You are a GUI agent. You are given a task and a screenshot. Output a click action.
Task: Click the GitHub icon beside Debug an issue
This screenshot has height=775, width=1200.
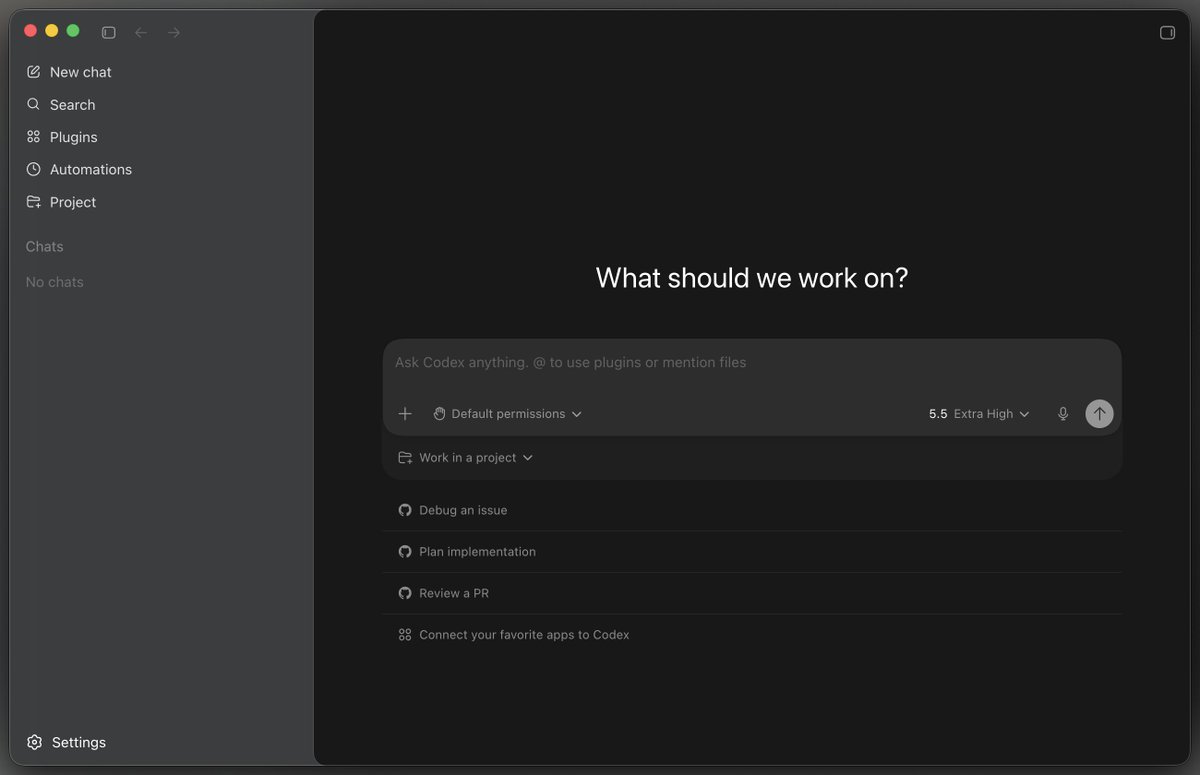coord(405,510)
